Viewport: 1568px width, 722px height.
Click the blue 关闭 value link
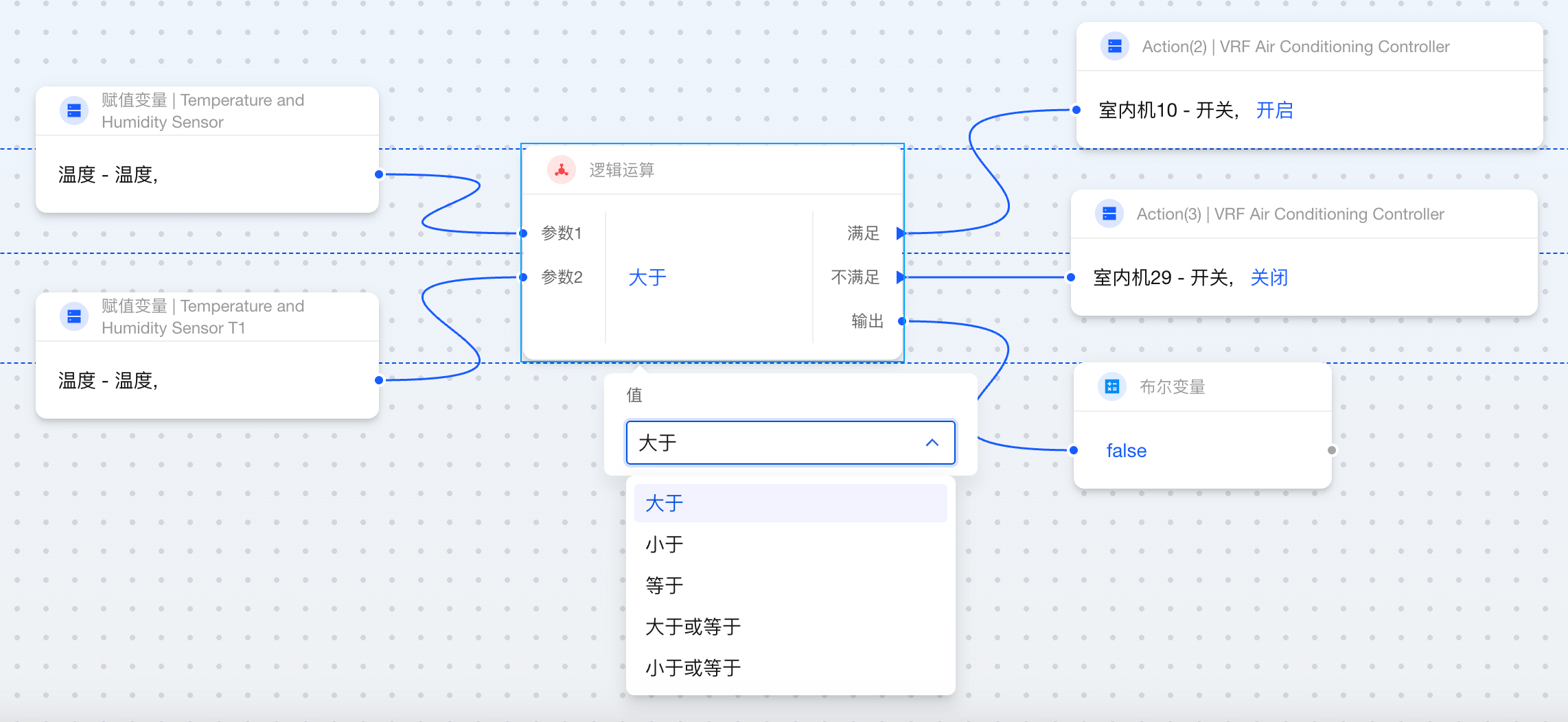pos(1269,277)
